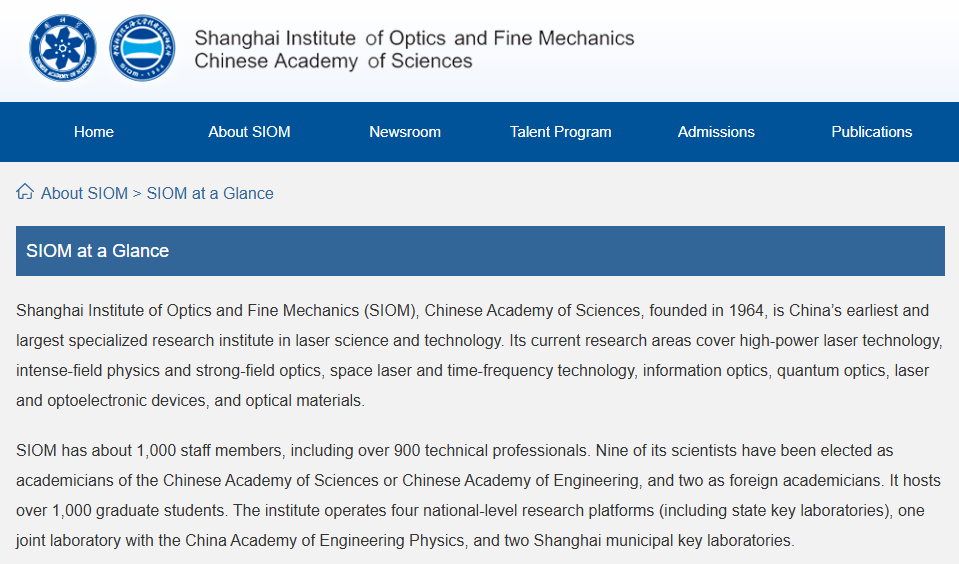Click the SIOM 1964 round logo
959x564 pixels.
click(x=143, y=48)
